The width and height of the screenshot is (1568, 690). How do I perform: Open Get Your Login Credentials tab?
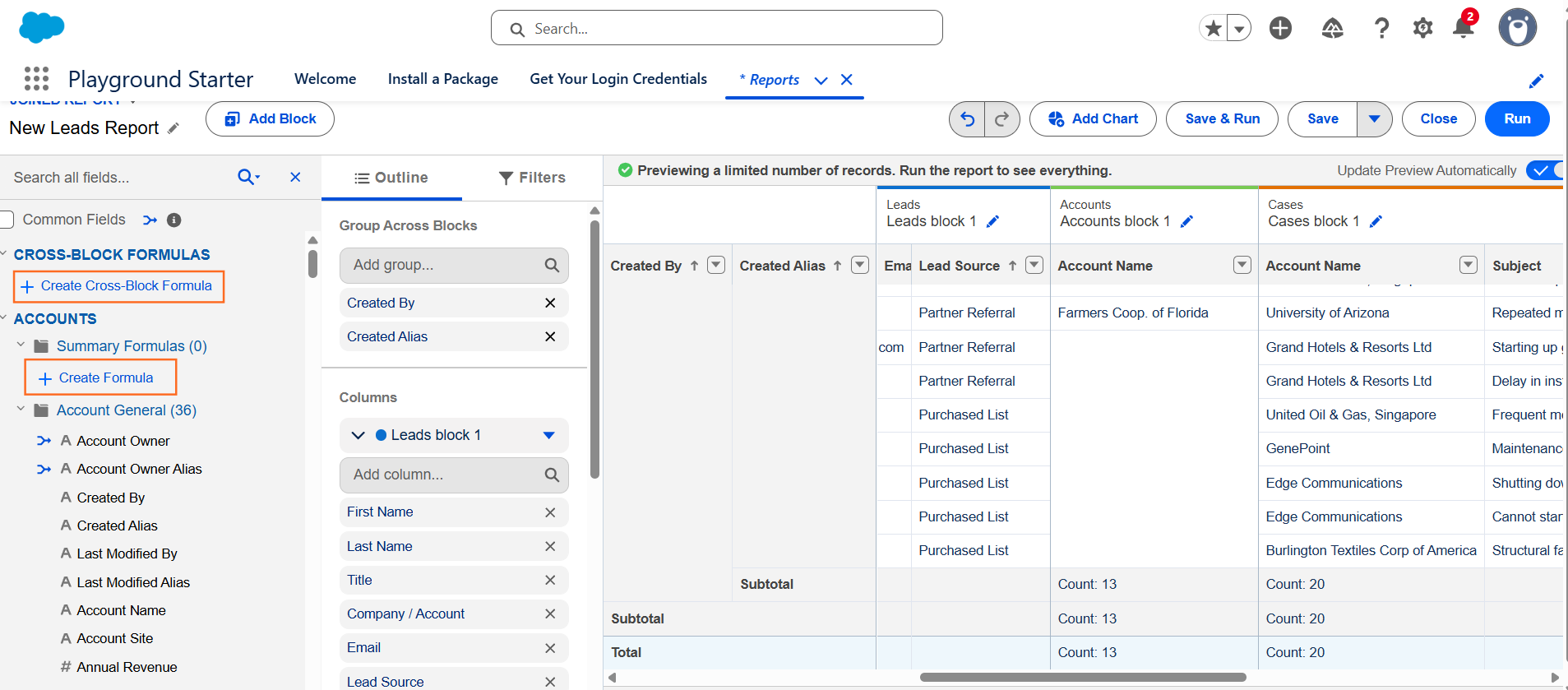point(618,79)
